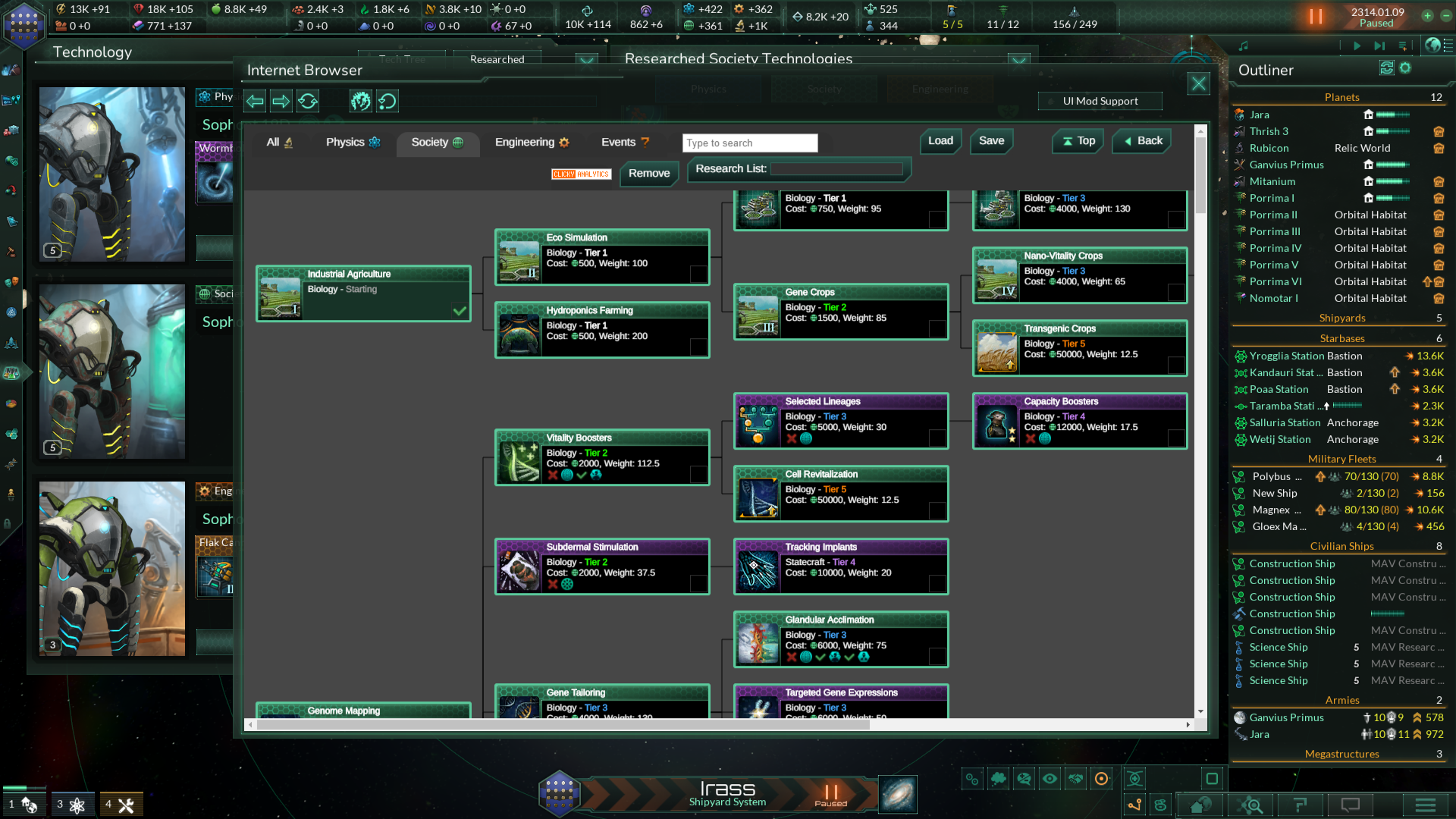Screen dimensions: 1456x819
Task: Open the Outliner settings gear icon
Action: (1407, 68)
